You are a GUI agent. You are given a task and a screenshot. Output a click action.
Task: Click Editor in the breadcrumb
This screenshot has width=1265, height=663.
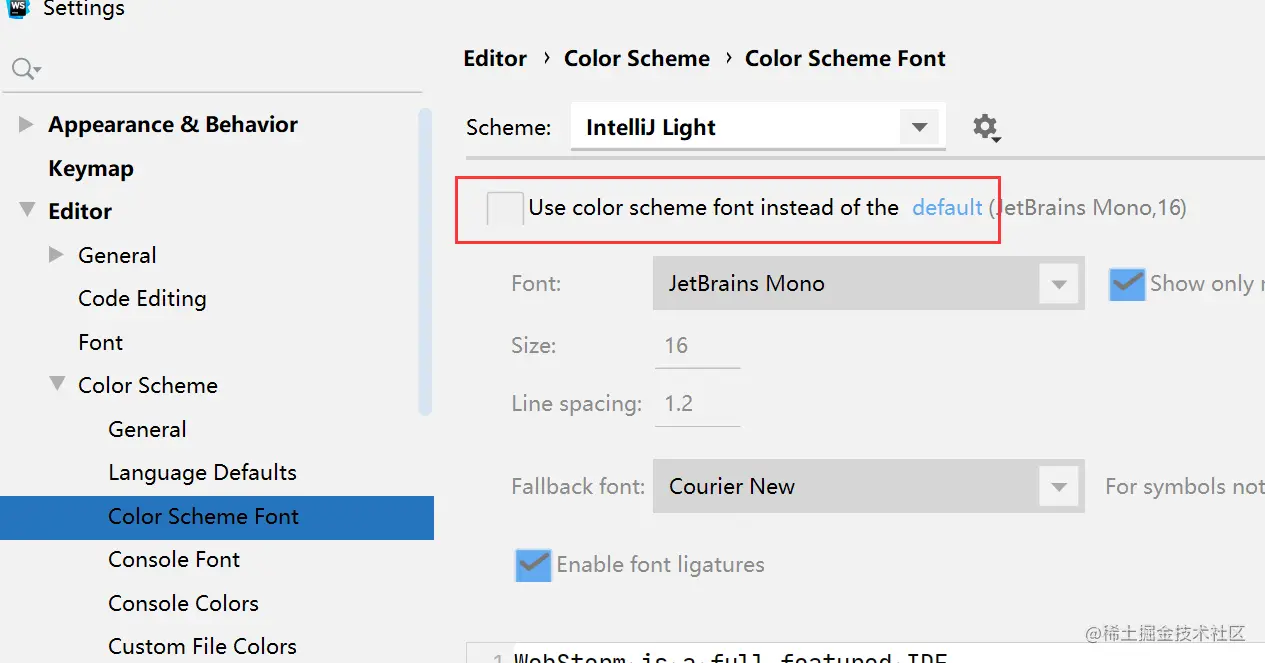click(x=495, y=59)
